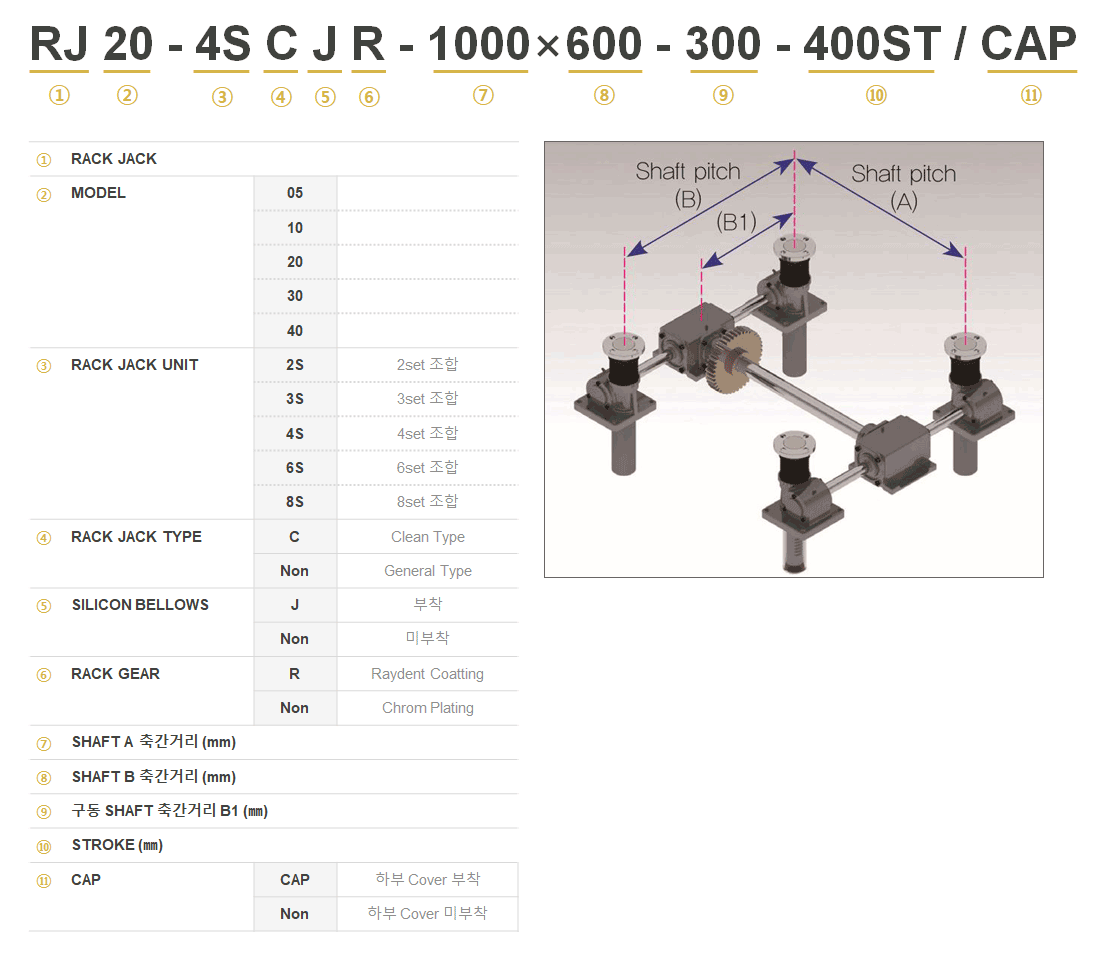The image size is (1106, 958).
Task: Click the Shaft pitch (A) diagram label
Action: 903,187
